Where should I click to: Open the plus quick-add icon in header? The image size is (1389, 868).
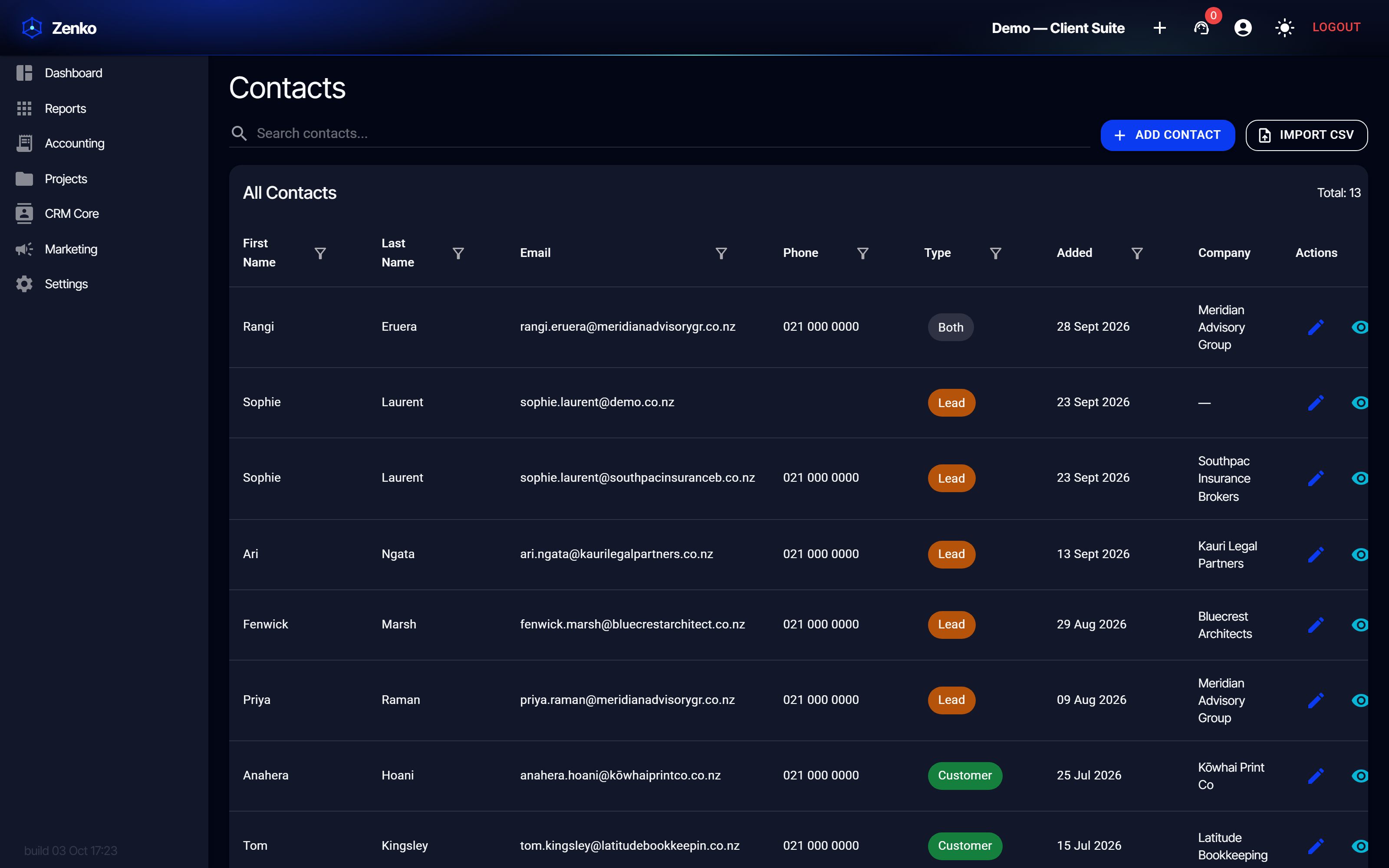pos(1159,27)
